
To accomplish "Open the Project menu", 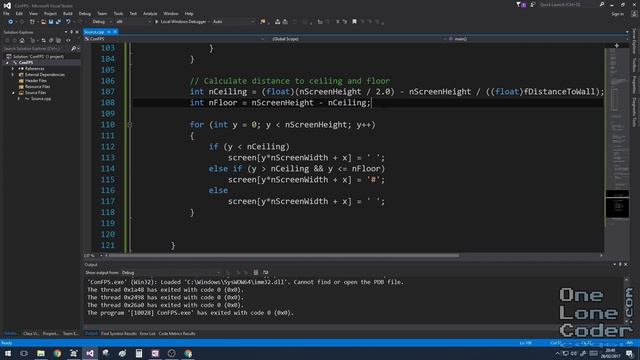I will click(x=50, y=13).
